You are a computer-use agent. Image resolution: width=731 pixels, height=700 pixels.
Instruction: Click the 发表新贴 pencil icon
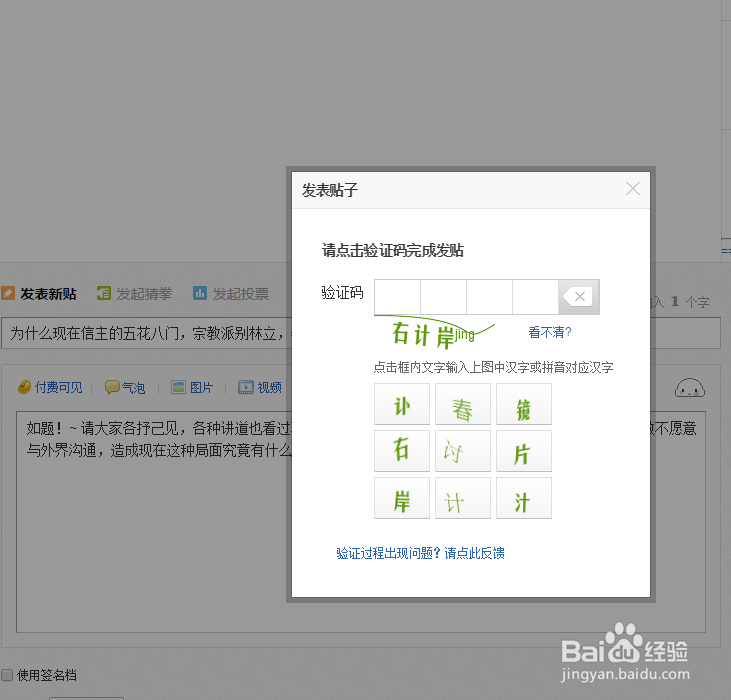pos(8,293)
